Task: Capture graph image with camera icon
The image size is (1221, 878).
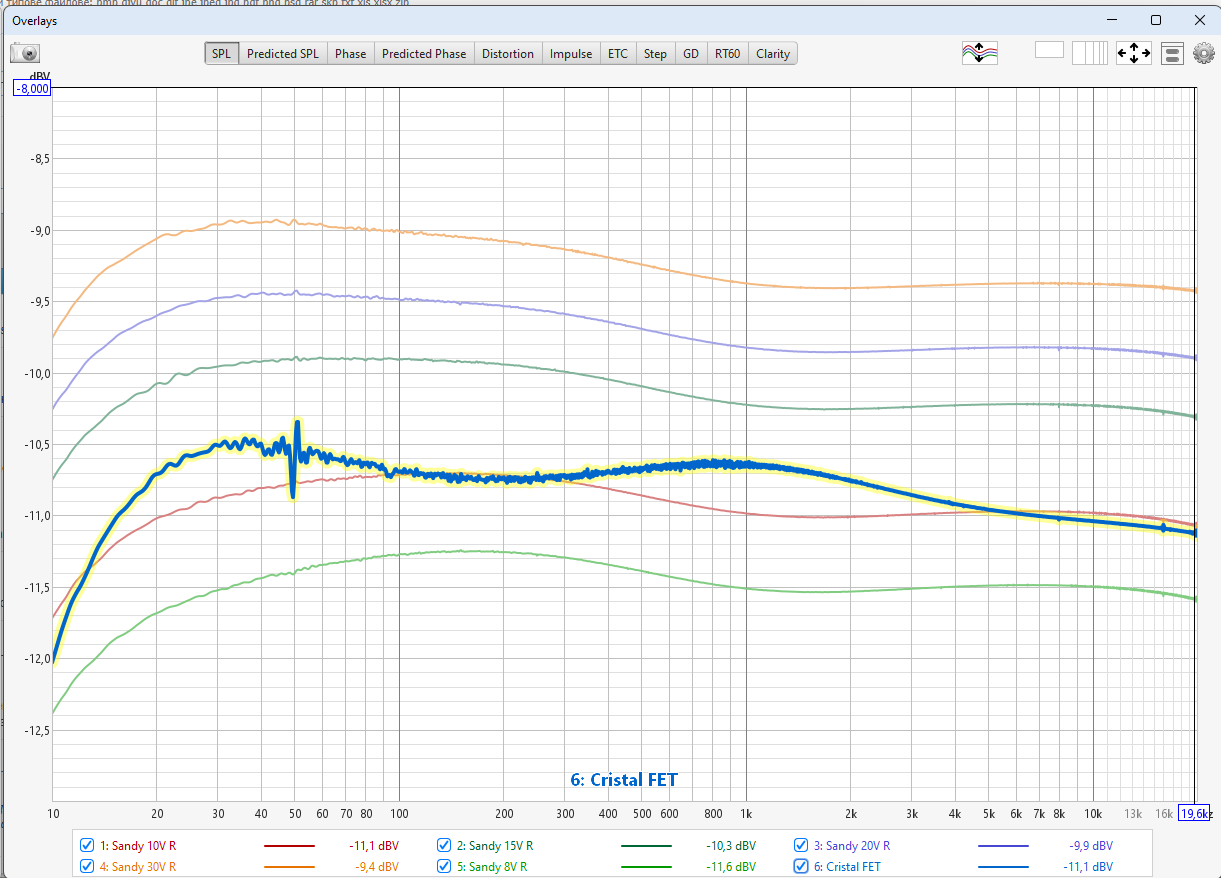Action: (24, 53)
